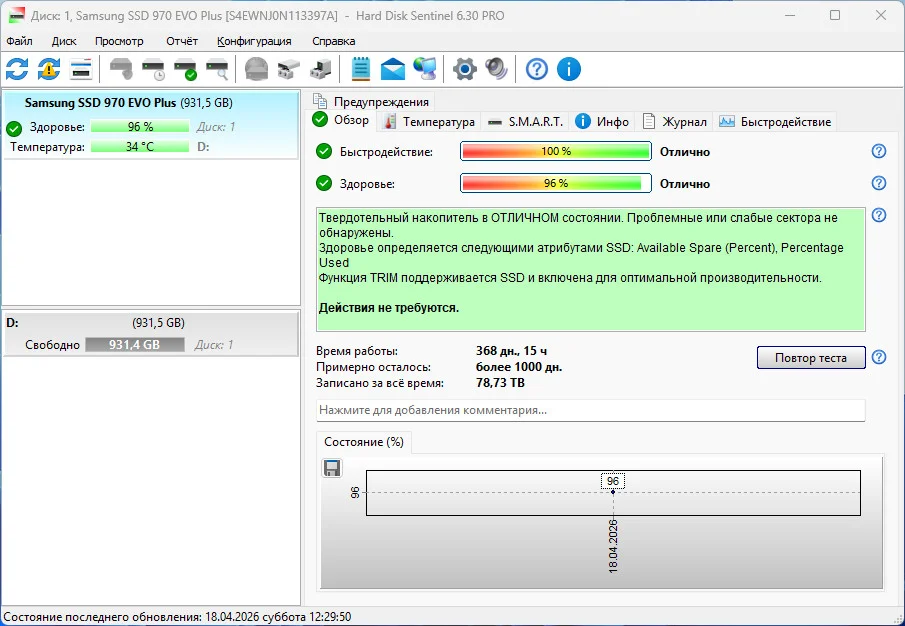
Task: Click Отлично label next to Быстродействие bar
Action: pyautogui.click(x=685, y=152)
